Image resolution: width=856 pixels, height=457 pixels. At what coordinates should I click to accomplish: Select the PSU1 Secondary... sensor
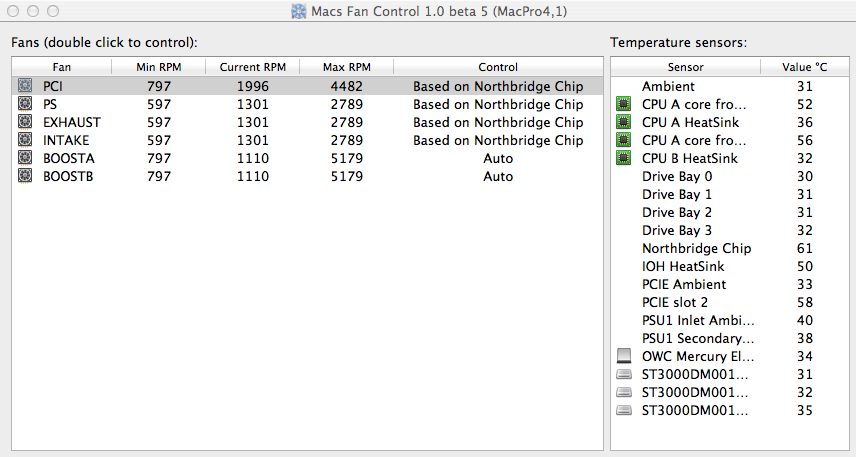click(x=730, y=339)
